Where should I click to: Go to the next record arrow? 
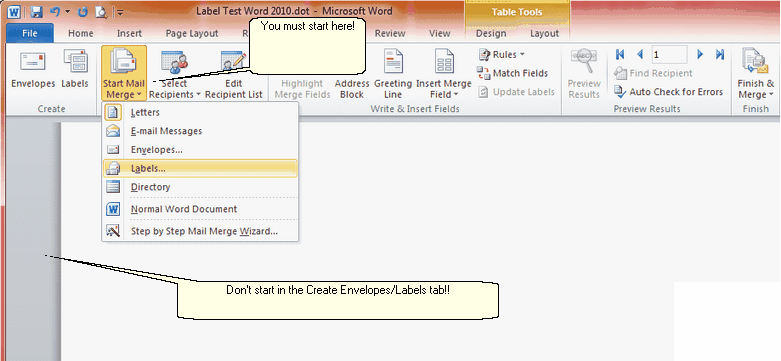pos(700,54)
